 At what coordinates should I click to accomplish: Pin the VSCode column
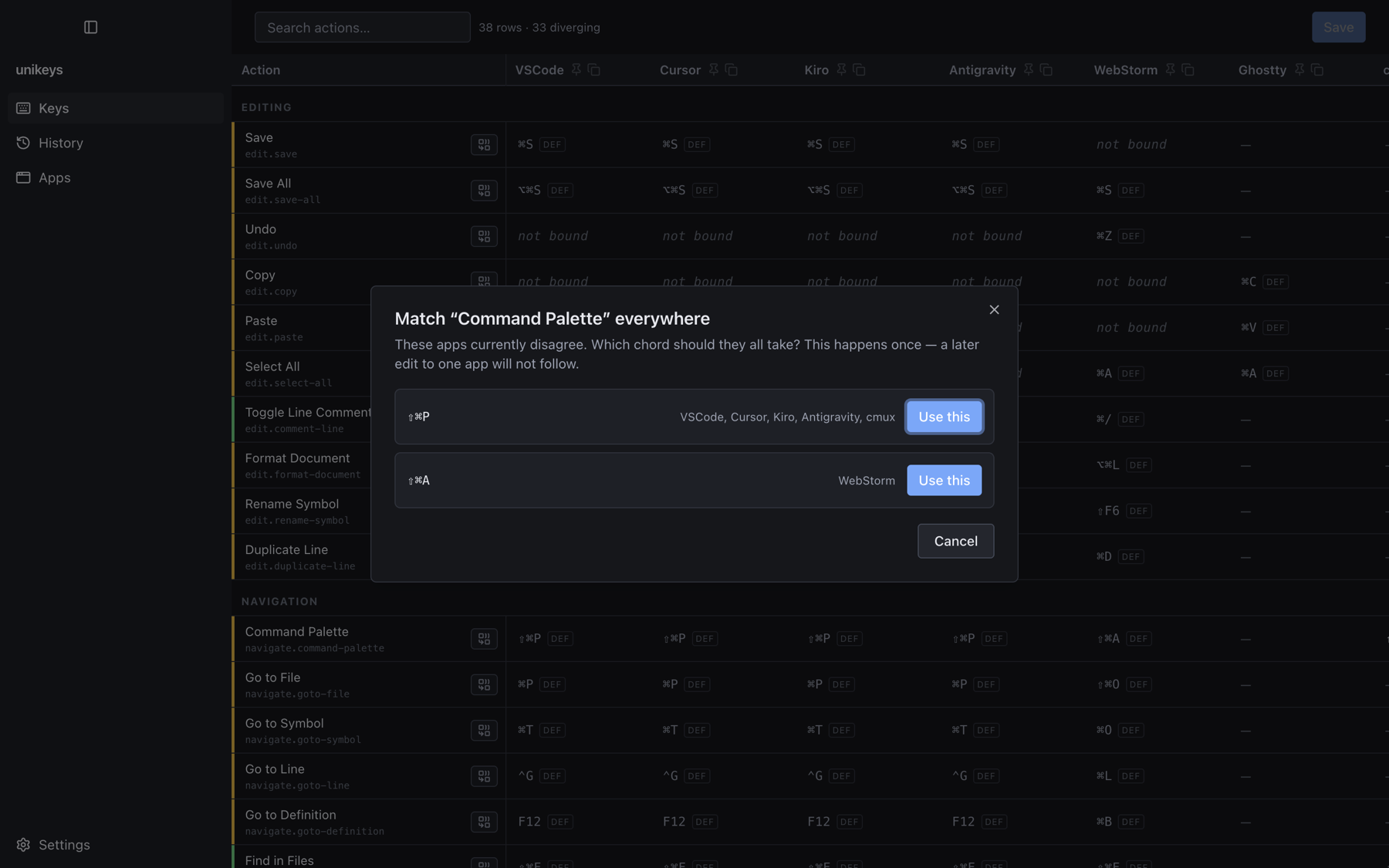coord(576,69)
